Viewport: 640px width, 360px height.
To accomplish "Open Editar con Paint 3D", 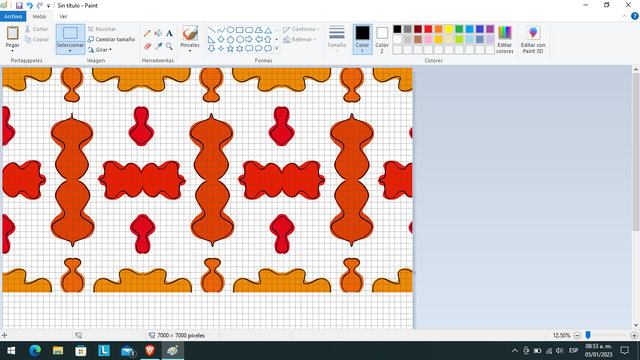I will (533, 40).
